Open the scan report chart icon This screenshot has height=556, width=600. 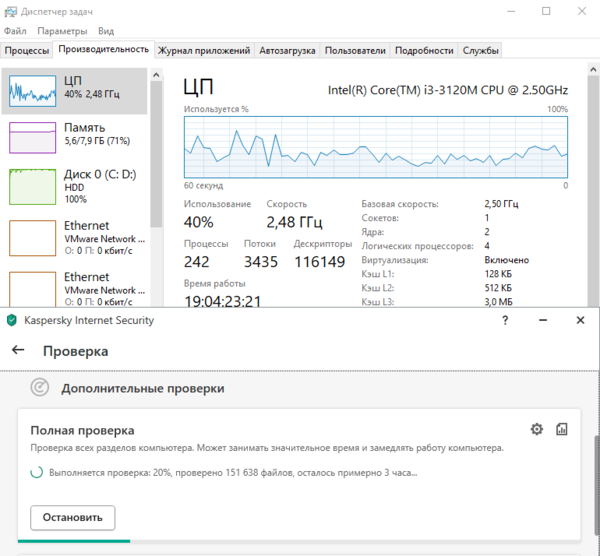[x=562, y=429]
